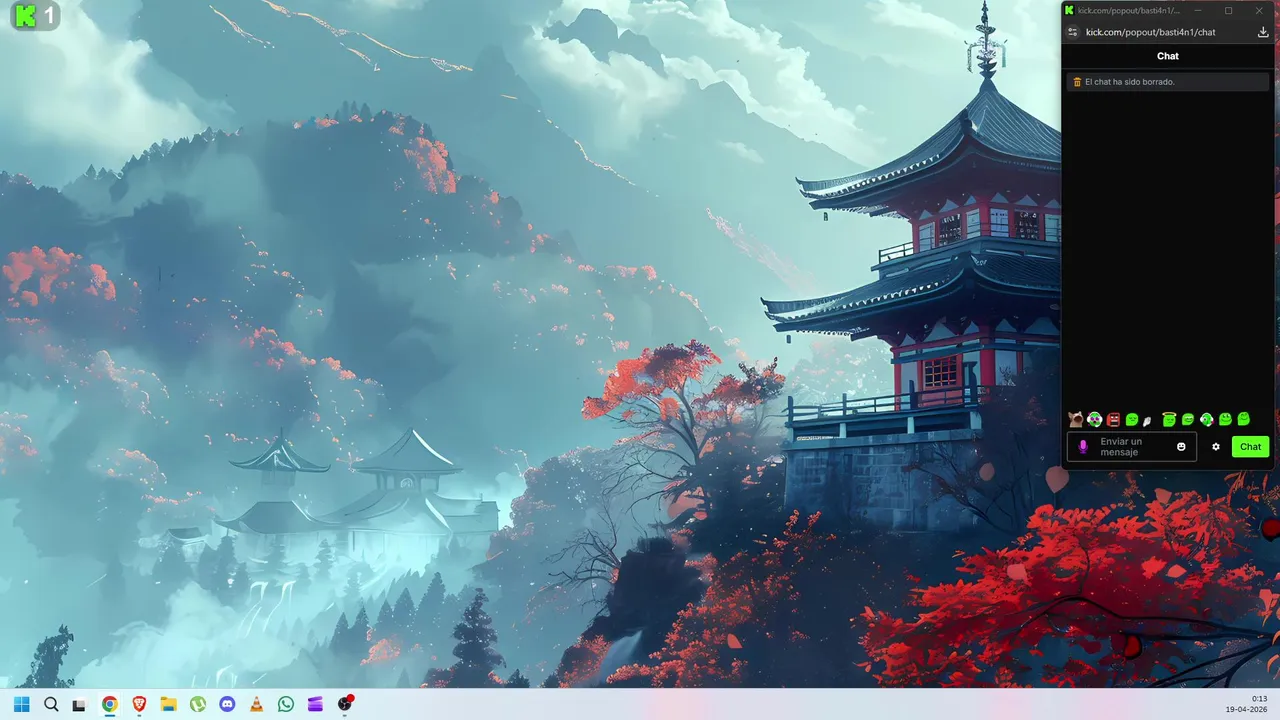Insert the last green frog emote
Image resolution: width=1280 pixels, height=720 pixels.
(x=1244, y=418)
